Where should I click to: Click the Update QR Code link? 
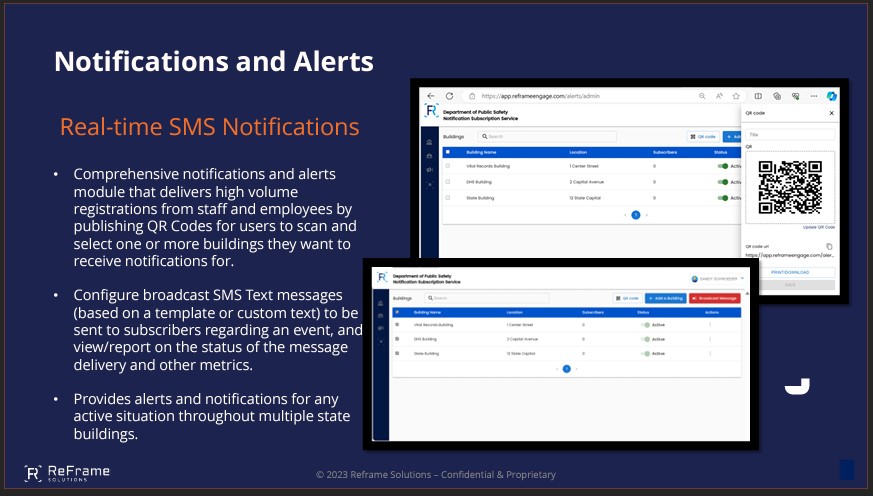point(818,227)
